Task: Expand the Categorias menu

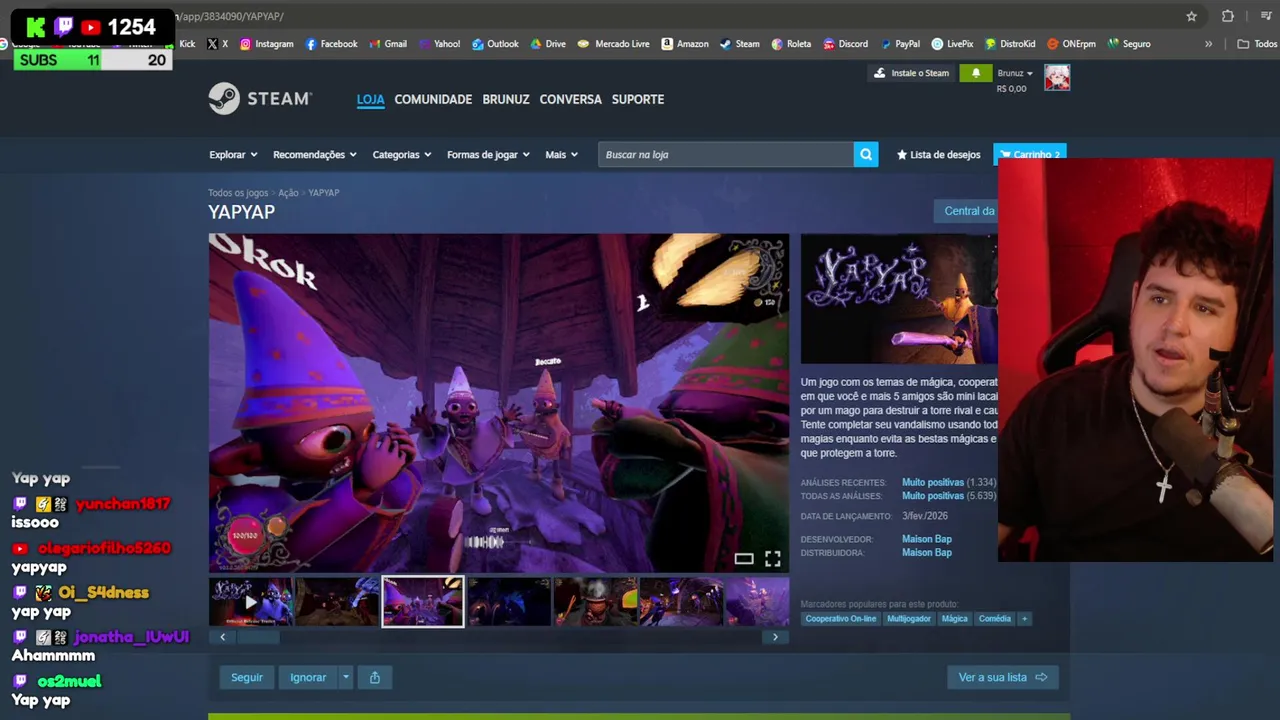Action: click(x=402, y=154)
